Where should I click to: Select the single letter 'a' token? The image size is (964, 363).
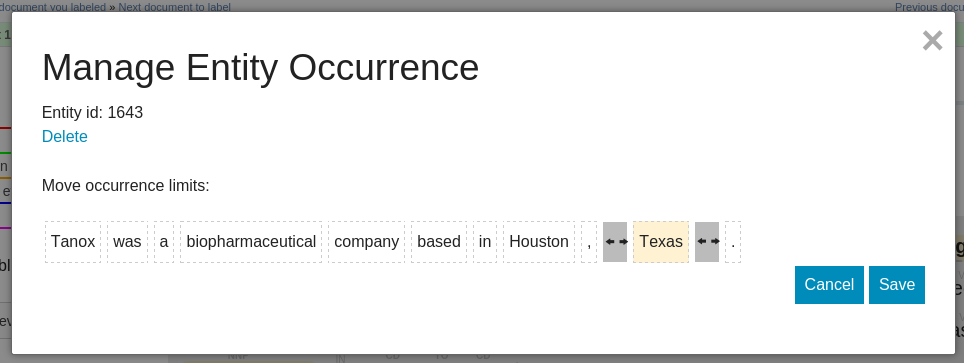pos(164,242)
